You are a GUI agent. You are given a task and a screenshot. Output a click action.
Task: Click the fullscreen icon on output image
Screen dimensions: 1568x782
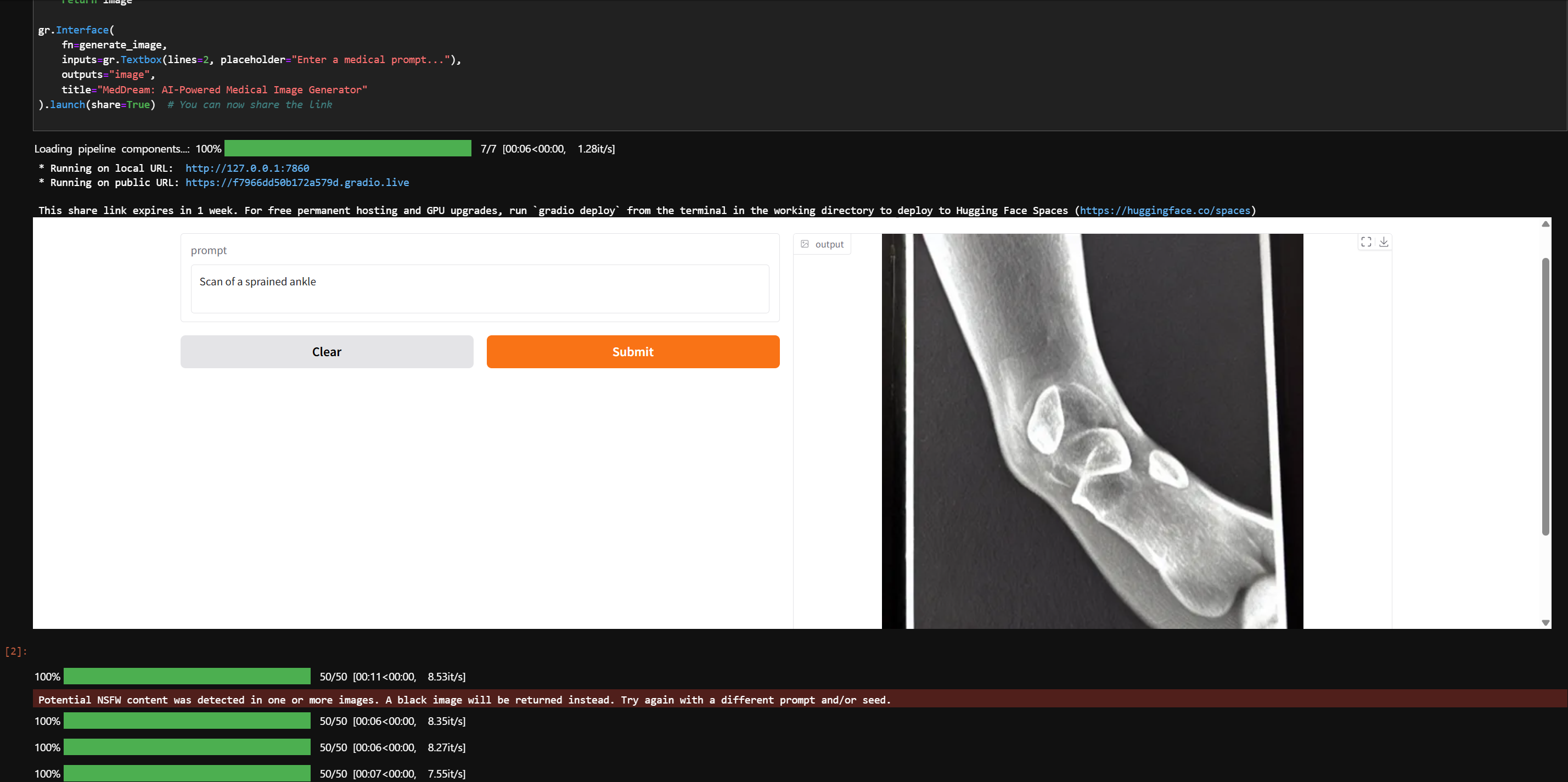[x=1366, y=242]
